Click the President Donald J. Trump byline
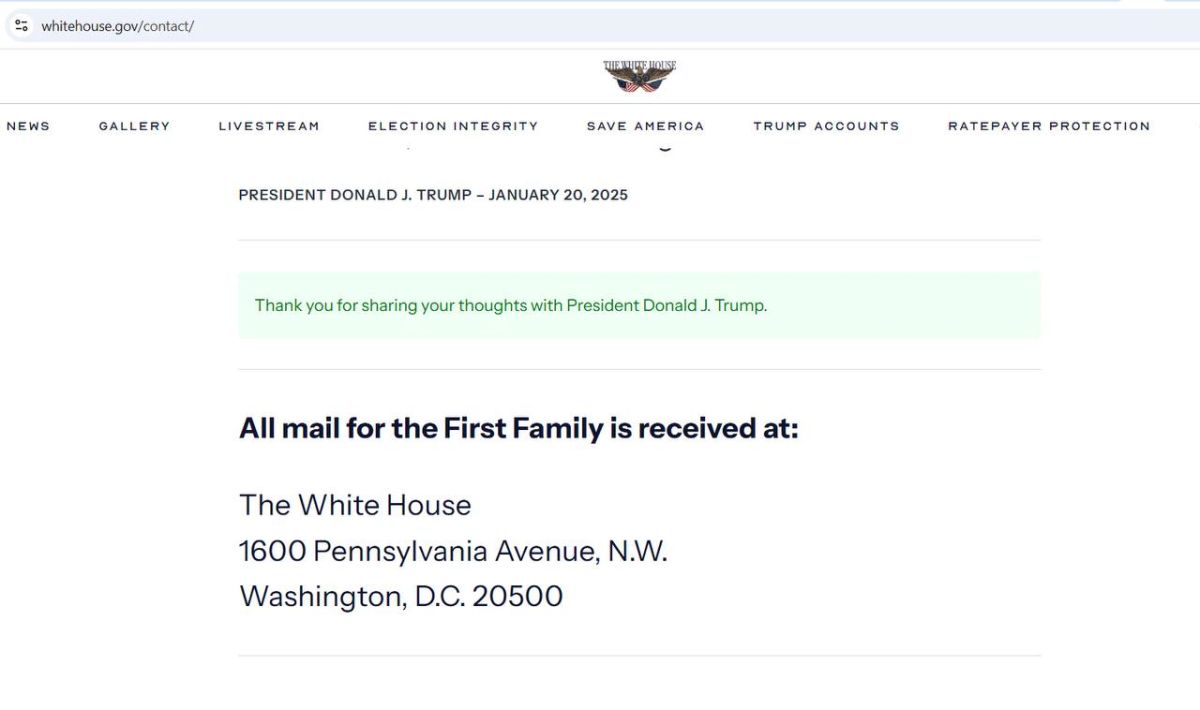 355,195
